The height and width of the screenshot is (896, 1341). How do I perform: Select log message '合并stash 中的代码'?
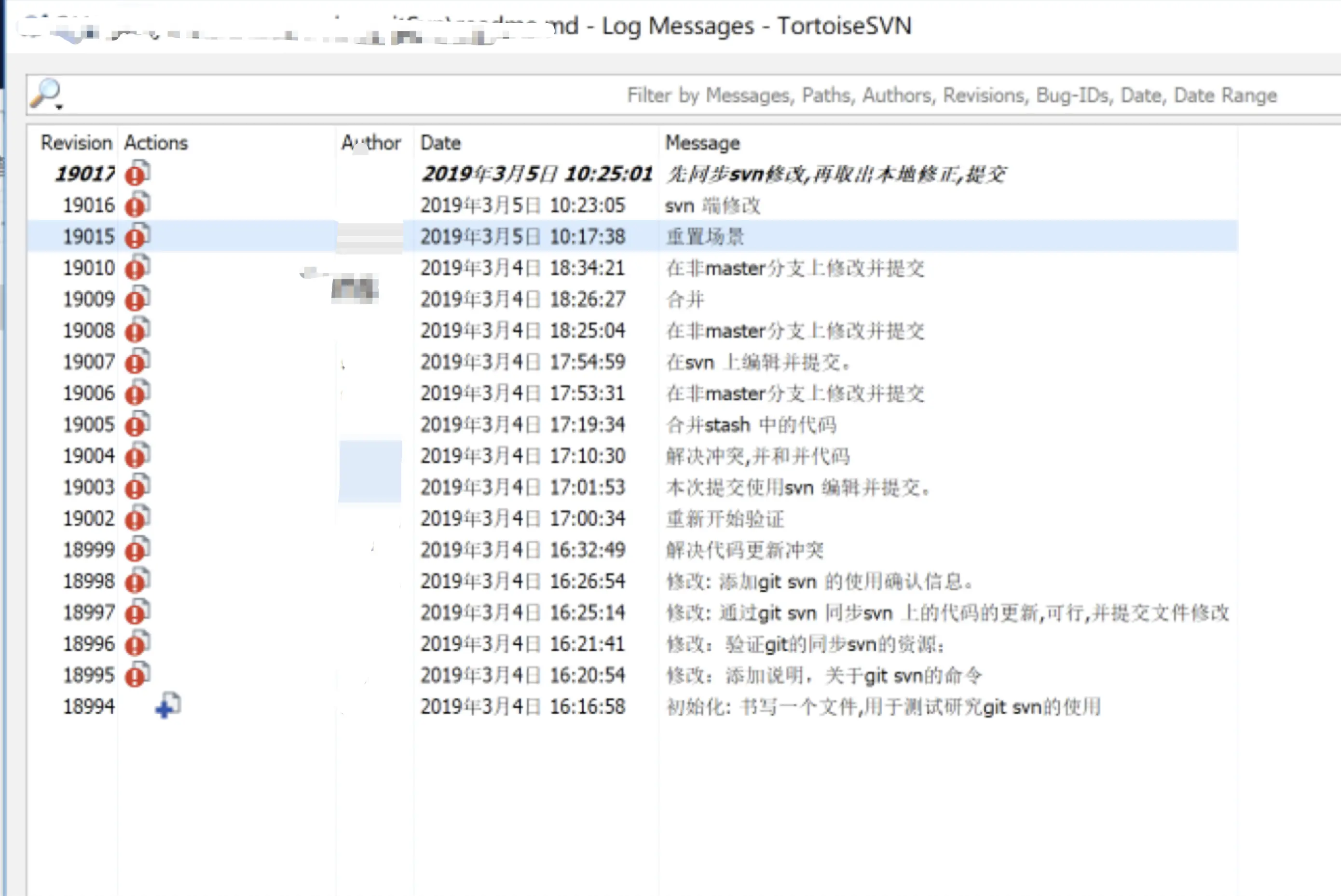pyautogui.click(x=751, y=424)
